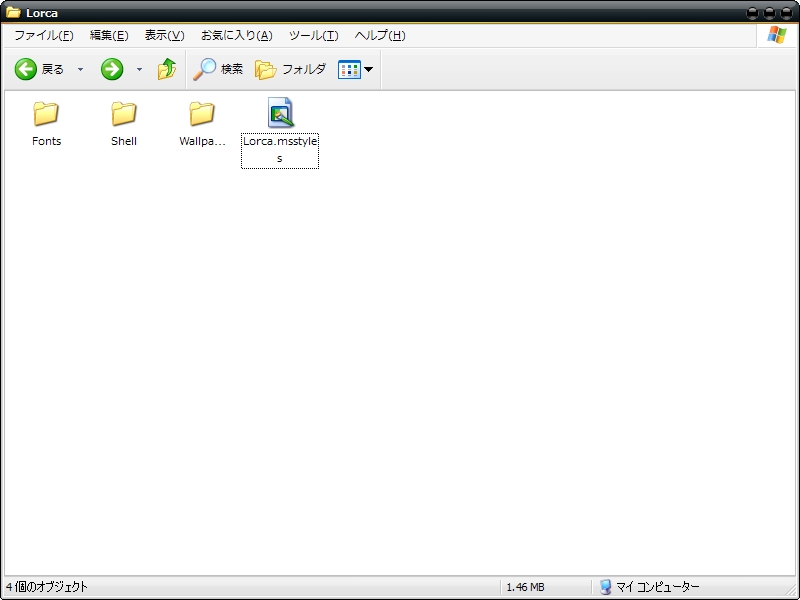Screen dimensions: 800x600
Task: Open the ヘルプ(H) menu
Action: click(x=380, y=35)
